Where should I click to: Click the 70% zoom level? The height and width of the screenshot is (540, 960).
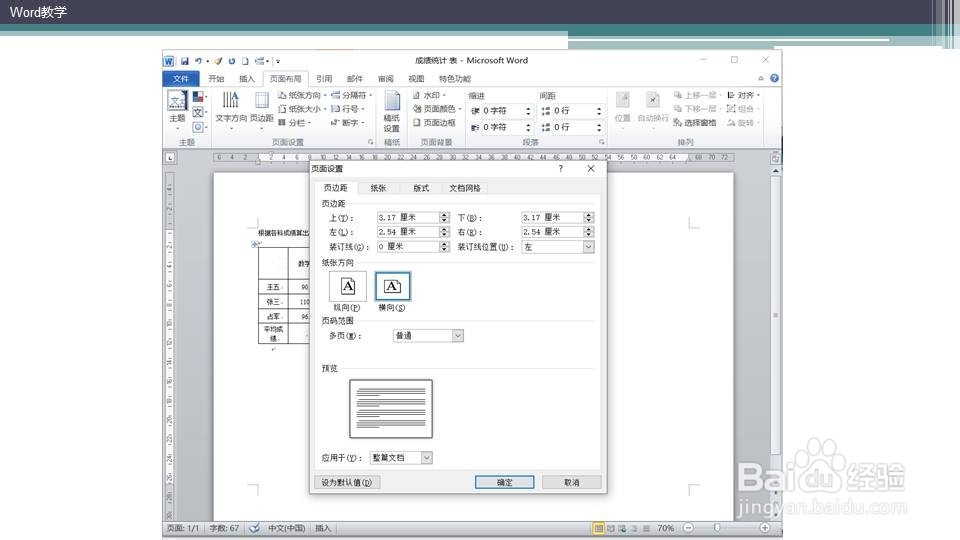(666, 528)
